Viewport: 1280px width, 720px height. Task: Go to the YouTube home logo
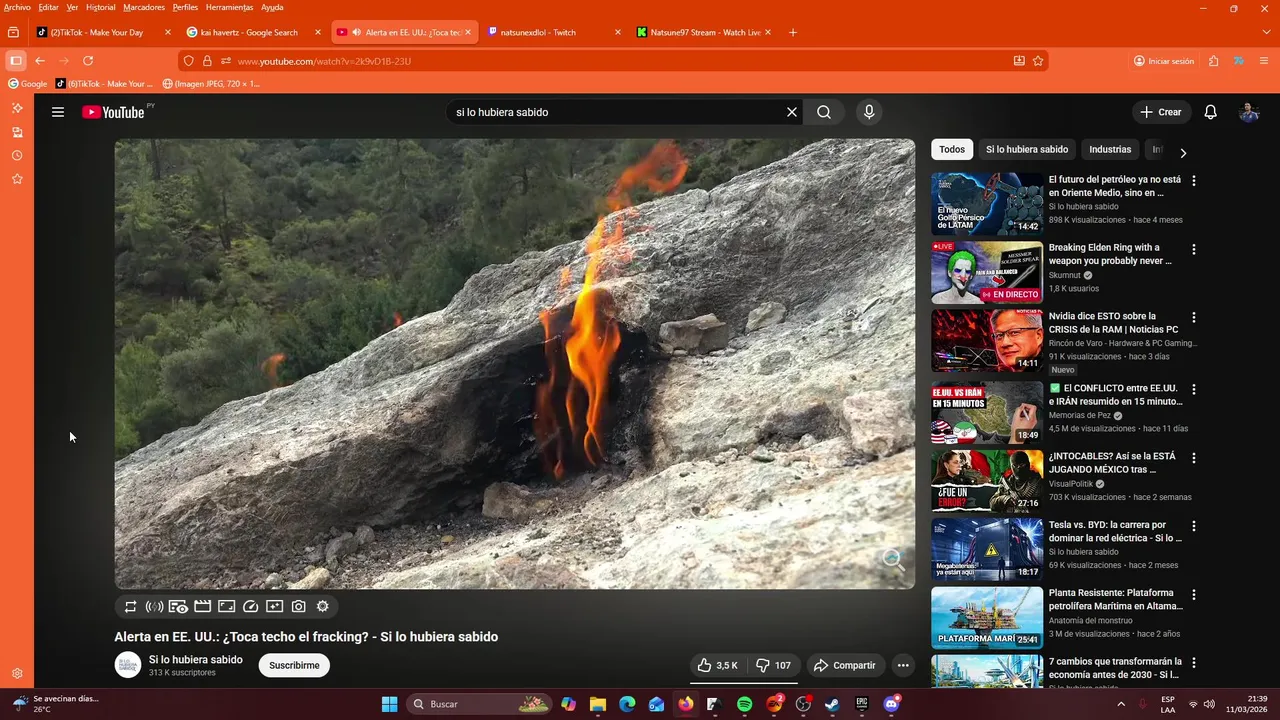[x=113, y=112]
